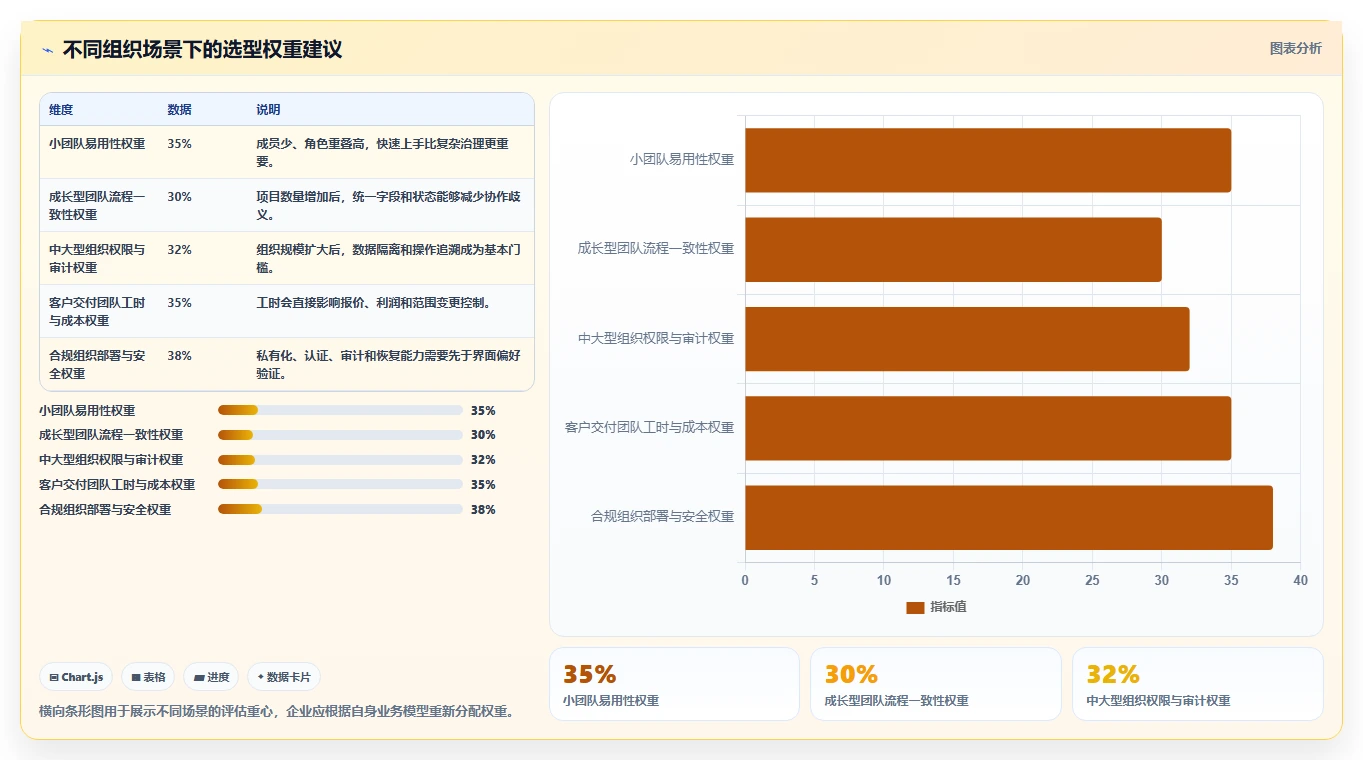Click the 成长型团队流程一致性权重 progress bar
The height and width of the screenshot is (760, 1363).
(340, 435)
